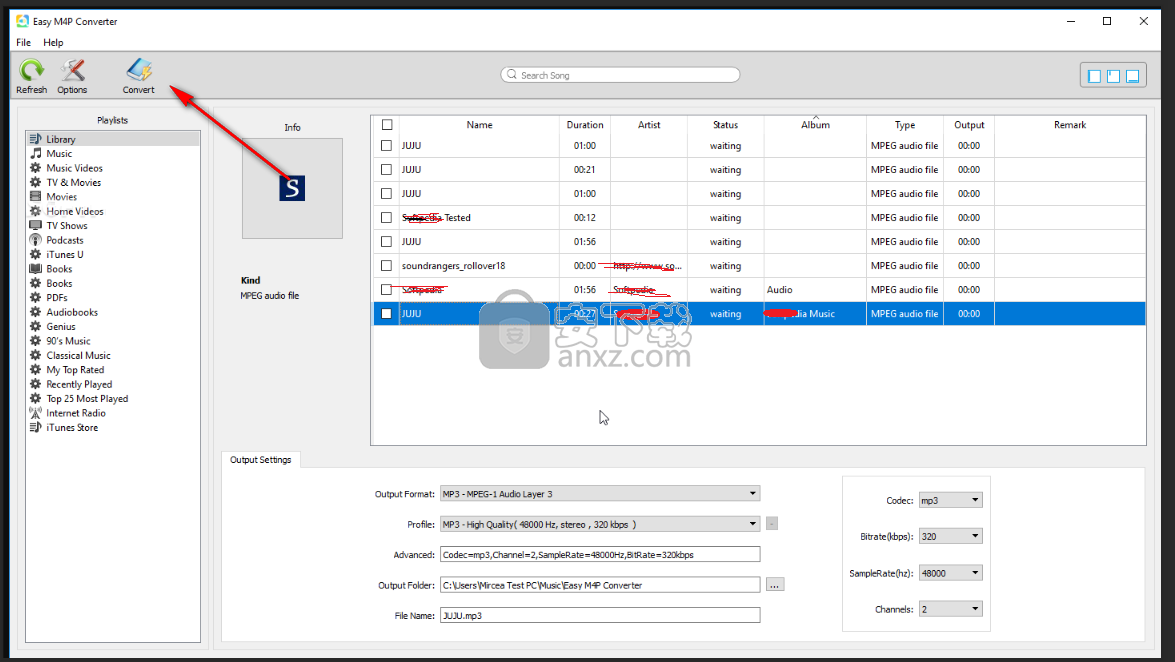Click the Music note playlist icon
The width and height of the screenshot is (1175, 662).
click(35, 153)
